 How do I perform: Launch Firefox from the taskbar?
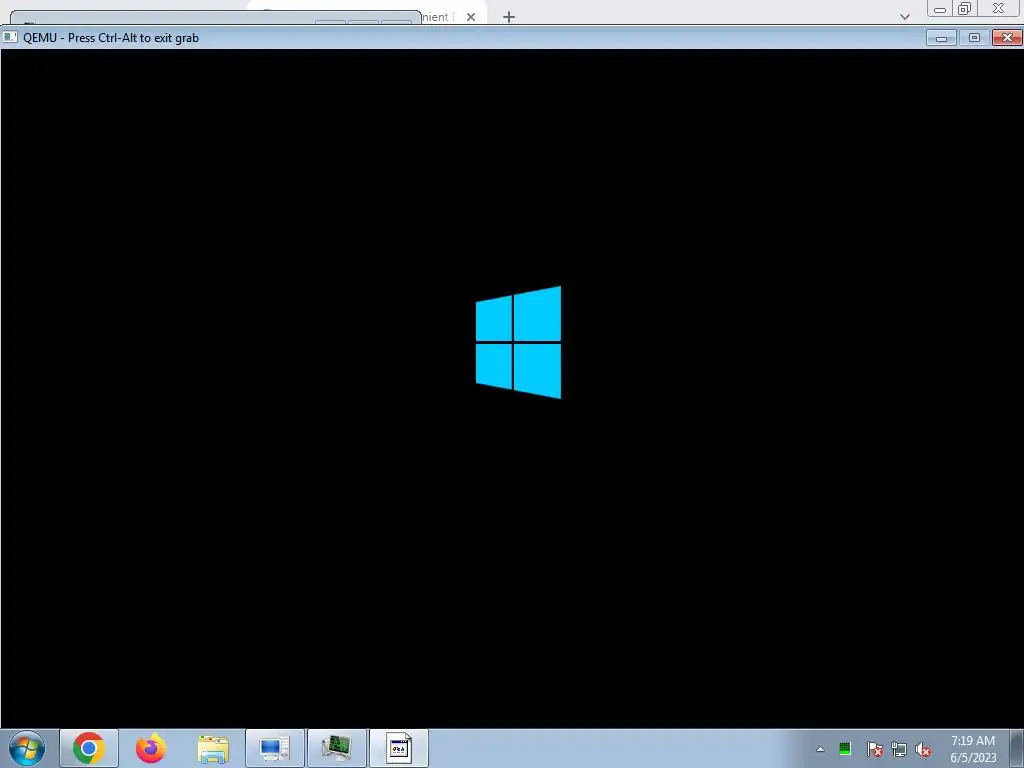click(x=151, y=748)
